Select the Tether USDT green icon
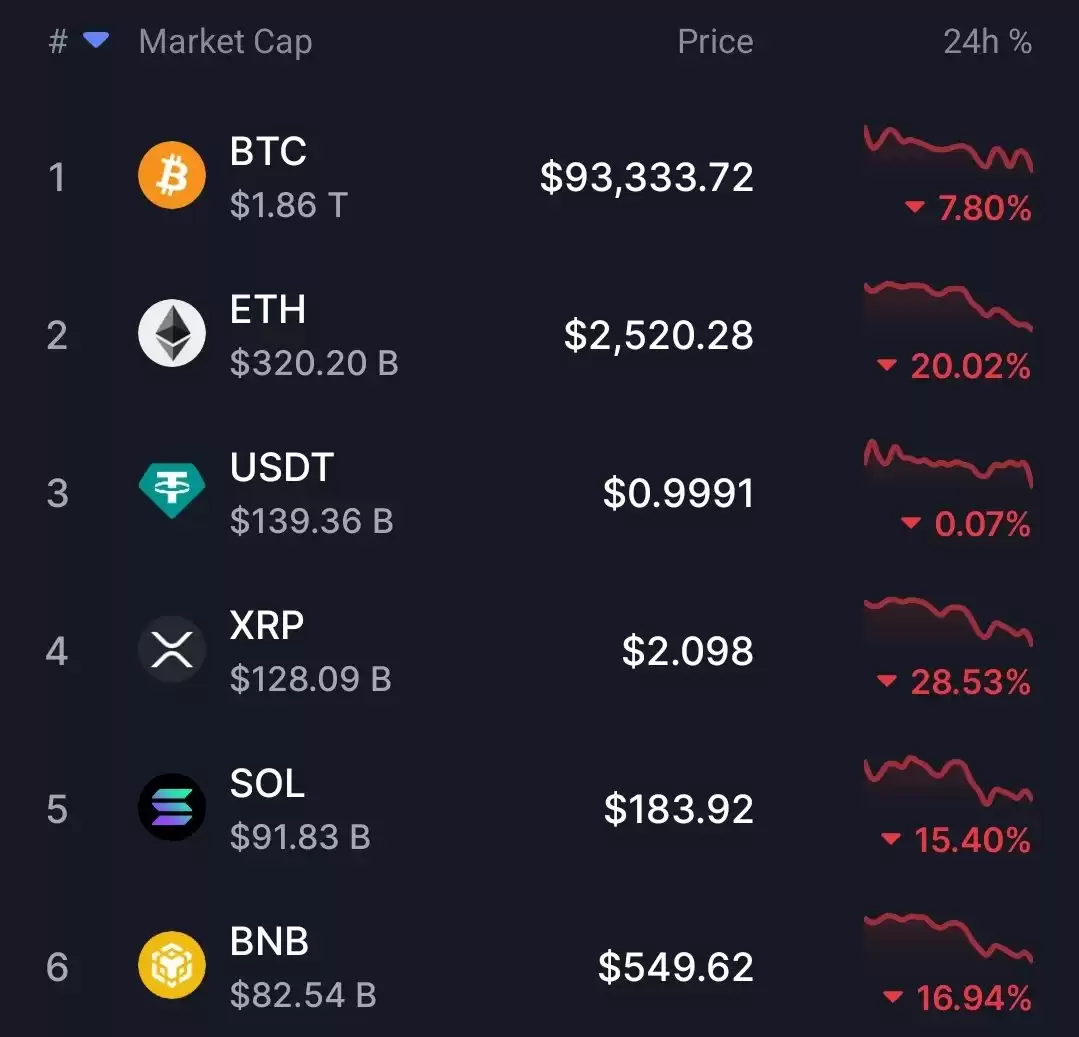Viewport: 1079px width, 1037px height. [x=172, y=490]
